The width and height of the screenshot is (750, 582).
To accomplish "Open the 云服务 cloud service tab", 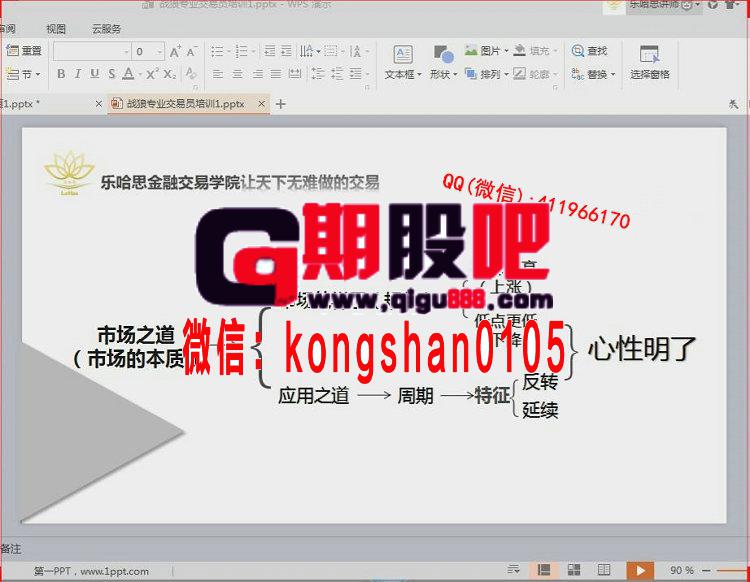I will coord(106,29).
